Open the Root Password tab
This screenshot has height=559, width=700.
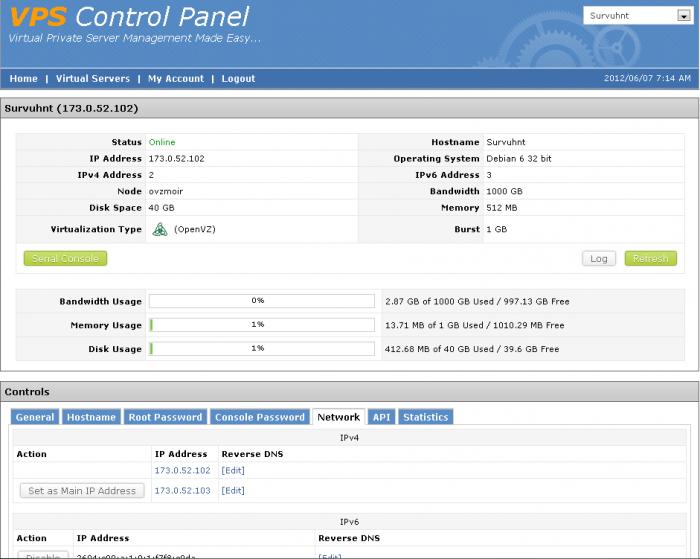point(165,417)
